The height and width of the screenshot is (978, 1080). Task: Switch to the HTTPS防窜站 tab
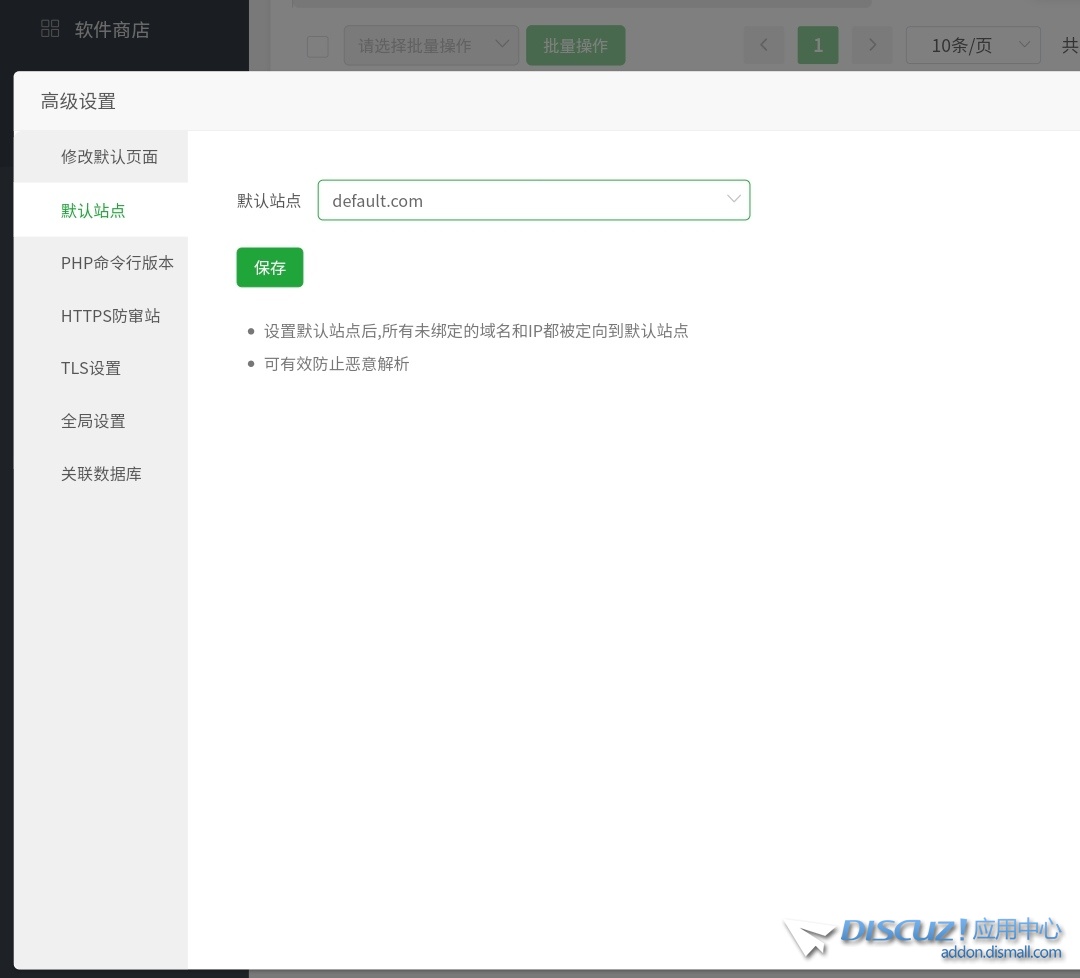[101, 315]
